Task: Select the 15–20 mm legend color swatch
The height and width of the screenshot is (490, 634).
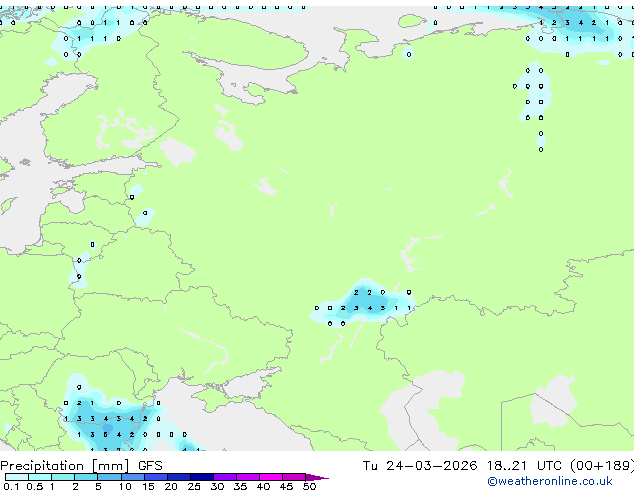Action: click(156, 477)
